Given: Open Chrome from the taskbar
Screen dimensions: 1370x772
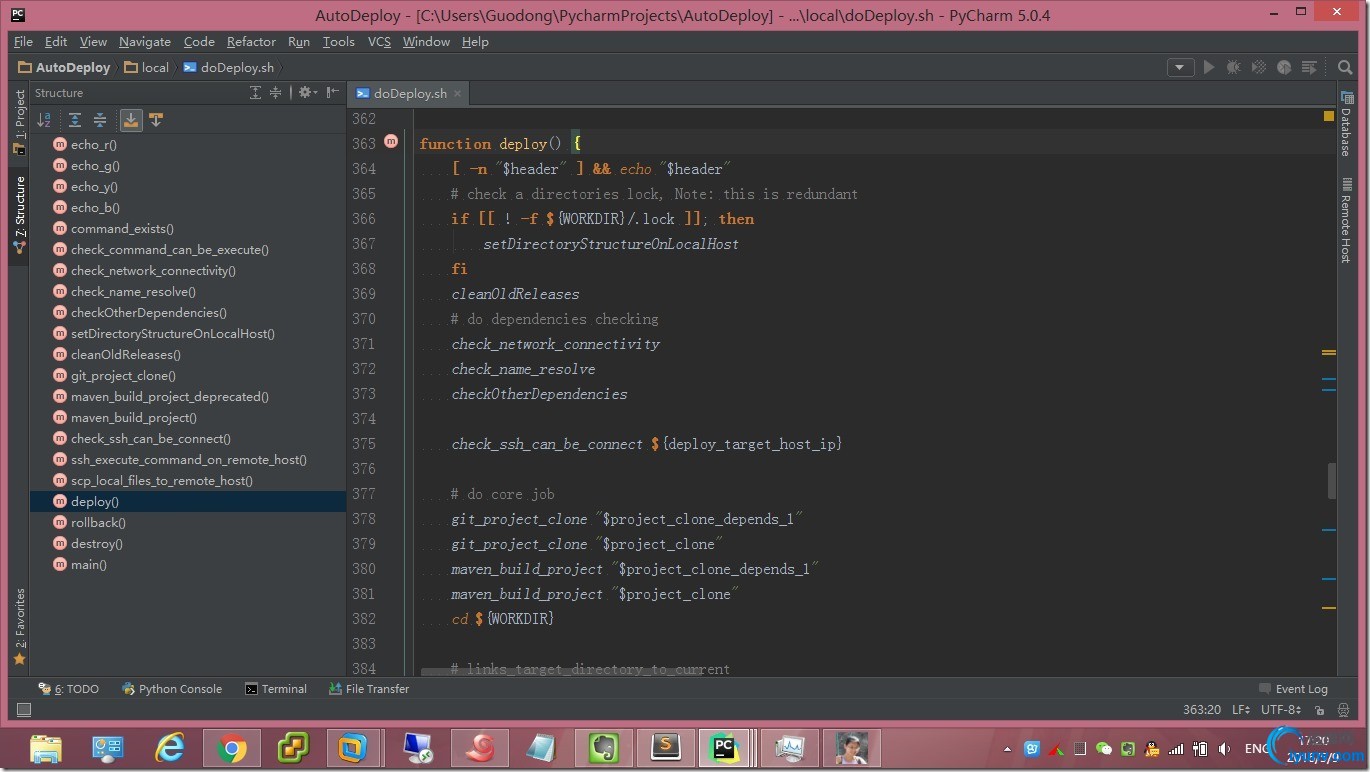Looking at the screenshot, I should [x=232, y=748].
